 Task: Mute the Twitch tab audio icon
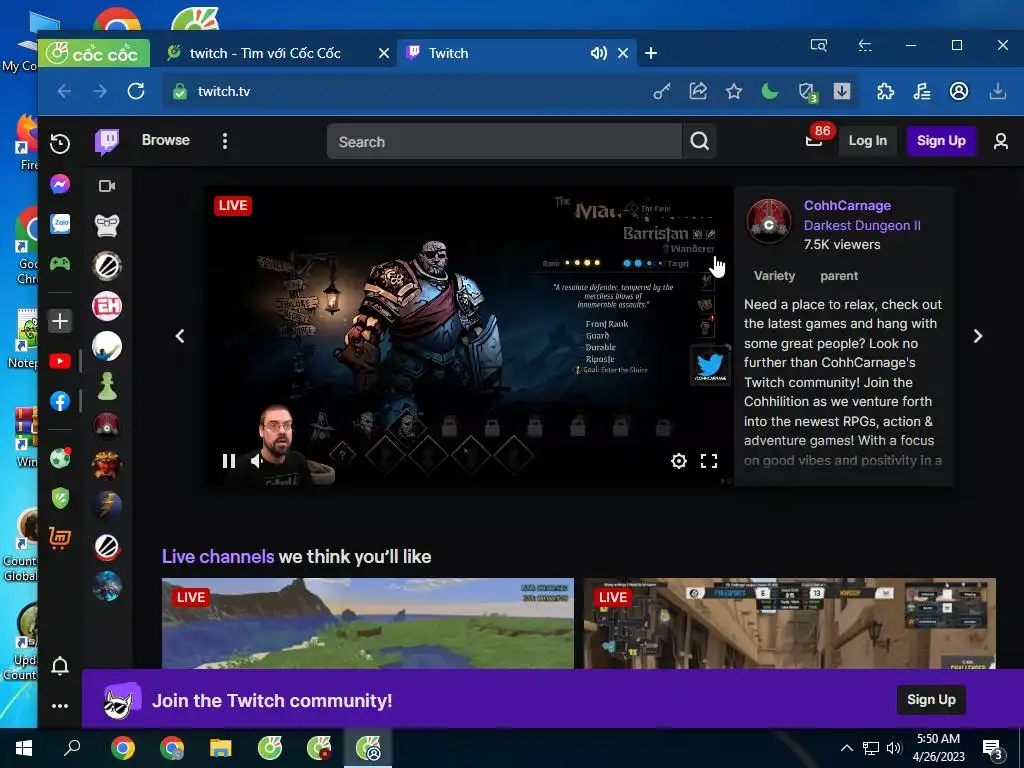coord(598,53)
